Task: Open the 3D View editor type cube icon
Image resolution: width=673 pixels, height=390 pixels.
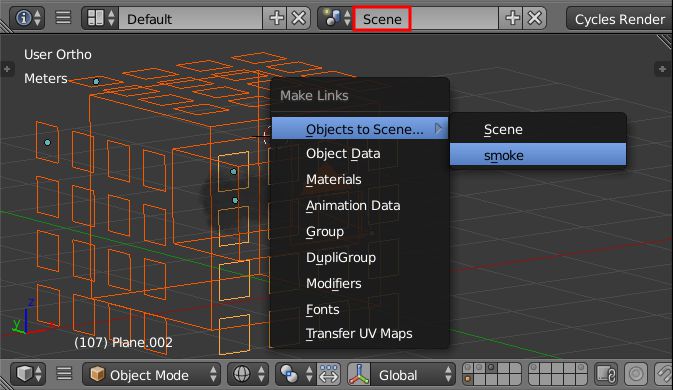Action: (28, 374)
